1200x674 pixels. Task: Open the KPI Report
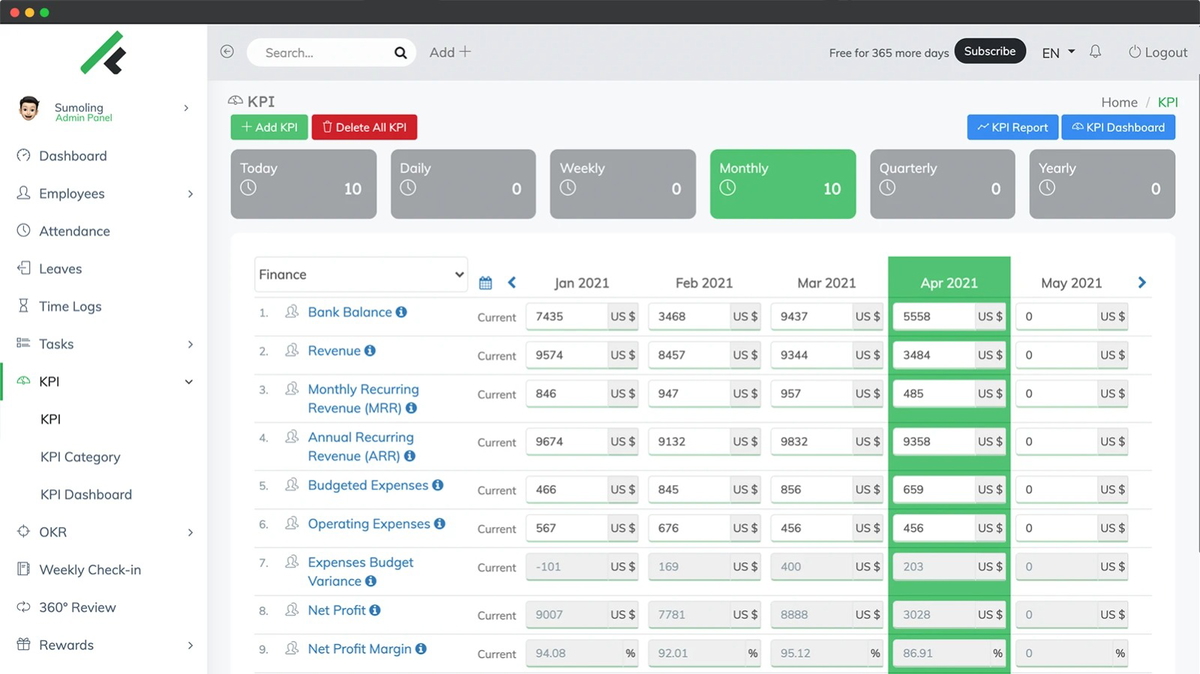click(1012, 127)
